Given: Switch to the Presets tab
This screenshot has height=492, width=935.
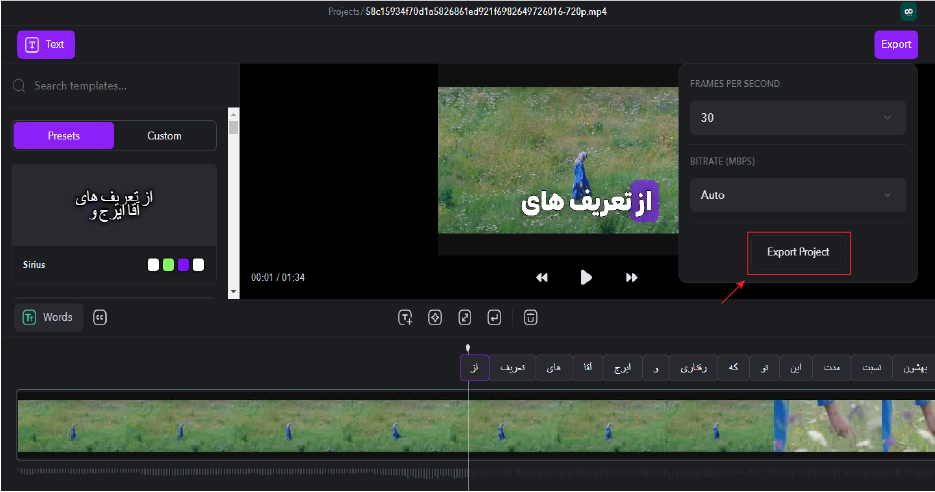Looking at the screenshot, I should tap(64, 136).
